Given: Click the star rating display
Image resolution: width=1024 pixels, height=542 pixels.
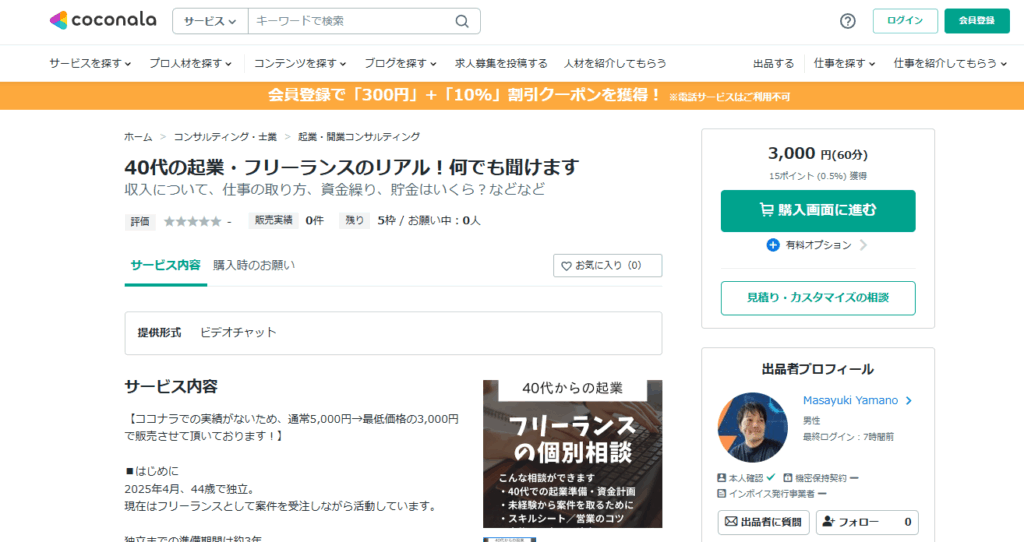Looking at the screenshot, I should pyautogui.click(x=192, y=221).
